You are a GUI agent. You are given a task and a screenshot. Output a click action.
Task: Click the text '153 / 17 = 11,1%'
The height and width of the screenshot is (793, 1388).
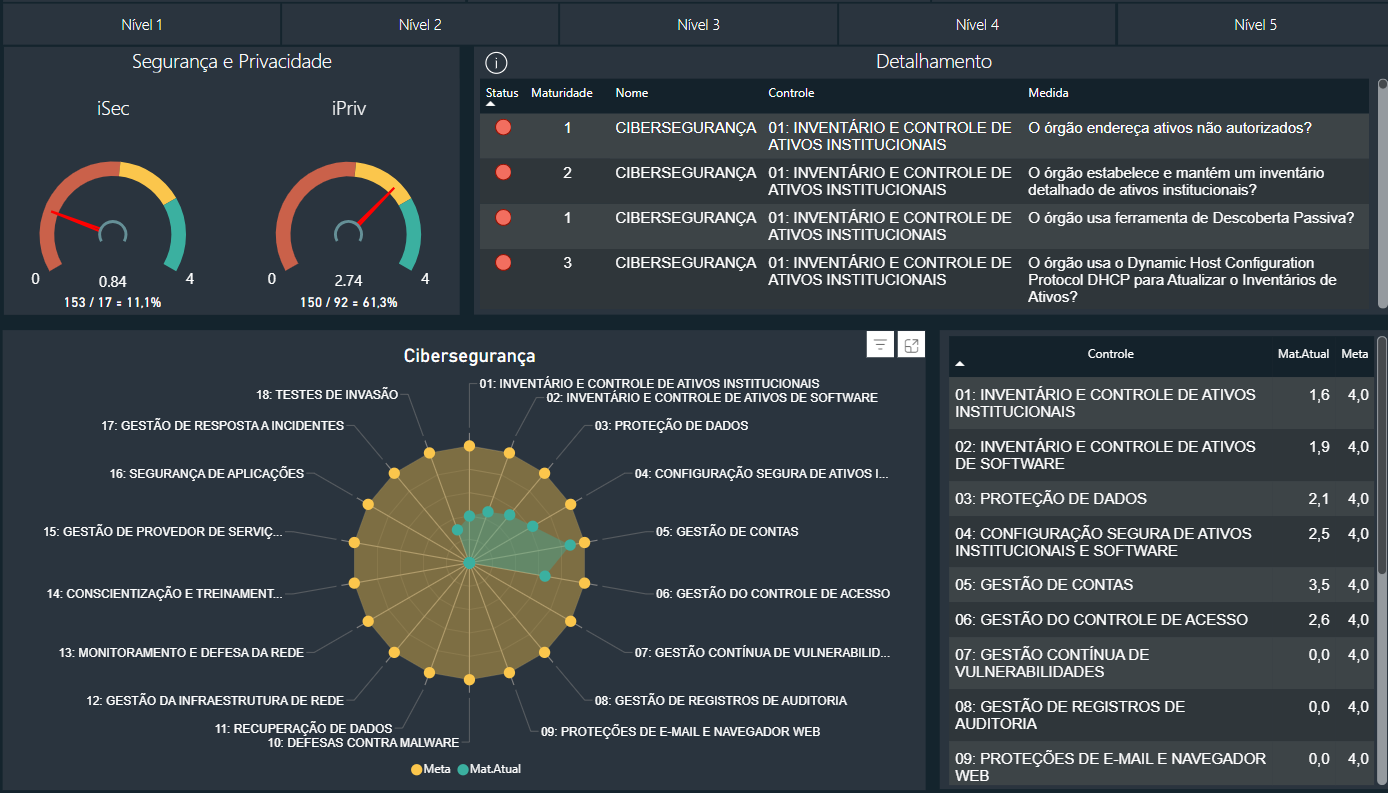(112, 302)
